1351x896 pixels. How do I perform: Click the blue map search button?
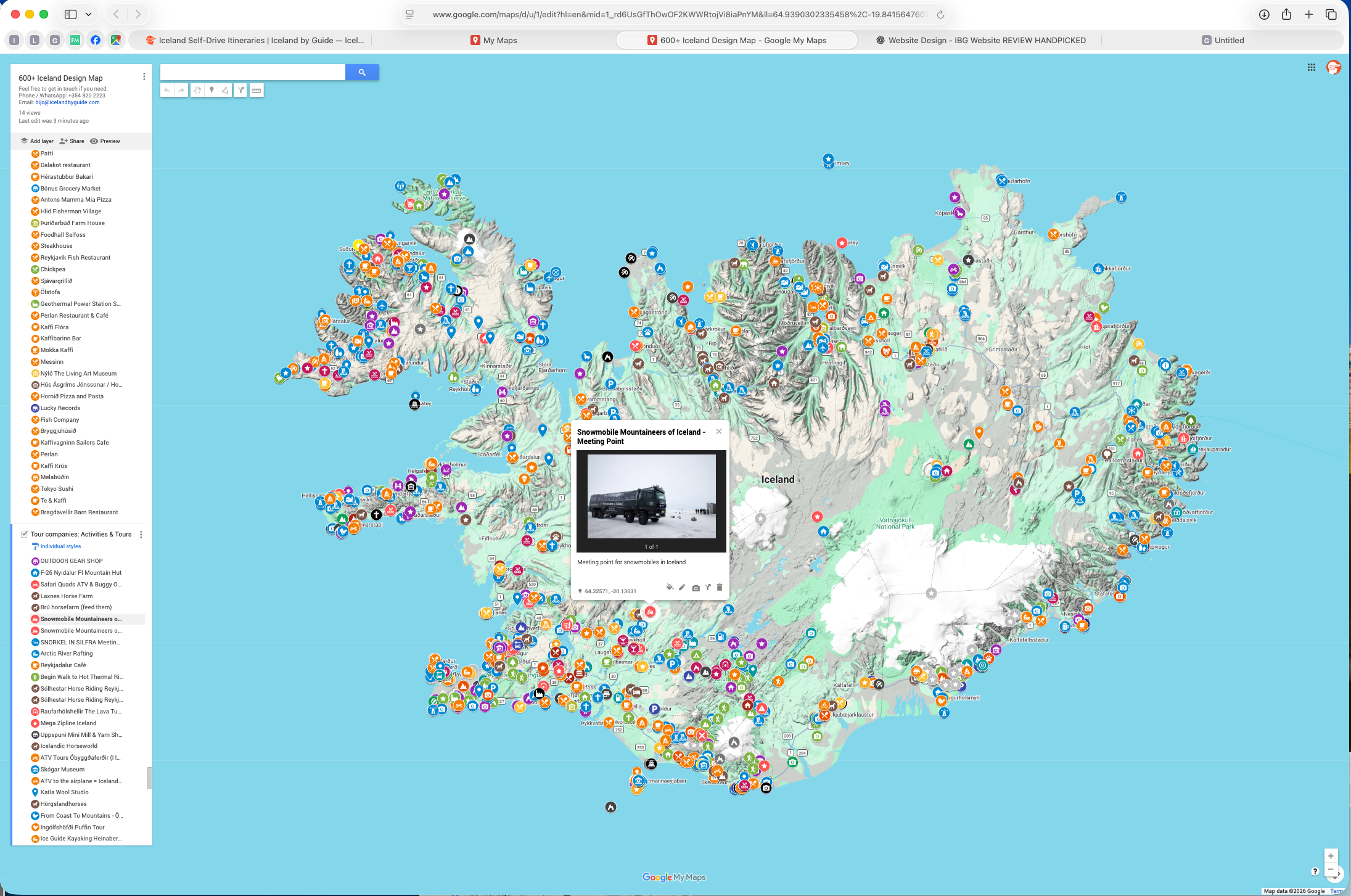(x=362, y=72)
